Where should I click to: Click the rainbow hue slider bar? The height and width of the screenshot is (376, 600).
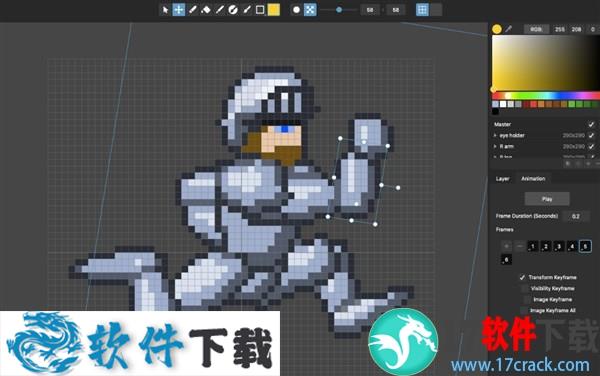(546, 95)
